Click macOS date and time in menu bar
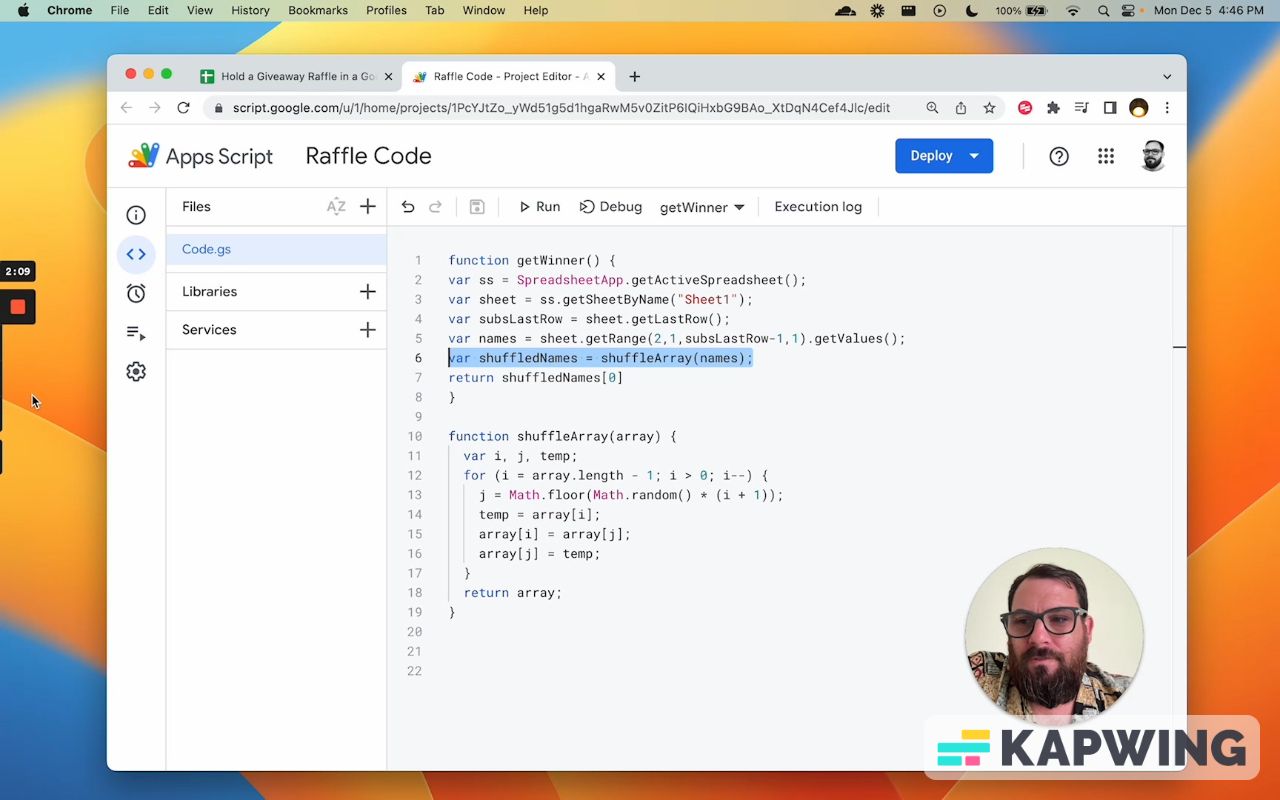The image size is (1280, 800). [x=1209, y=10]
